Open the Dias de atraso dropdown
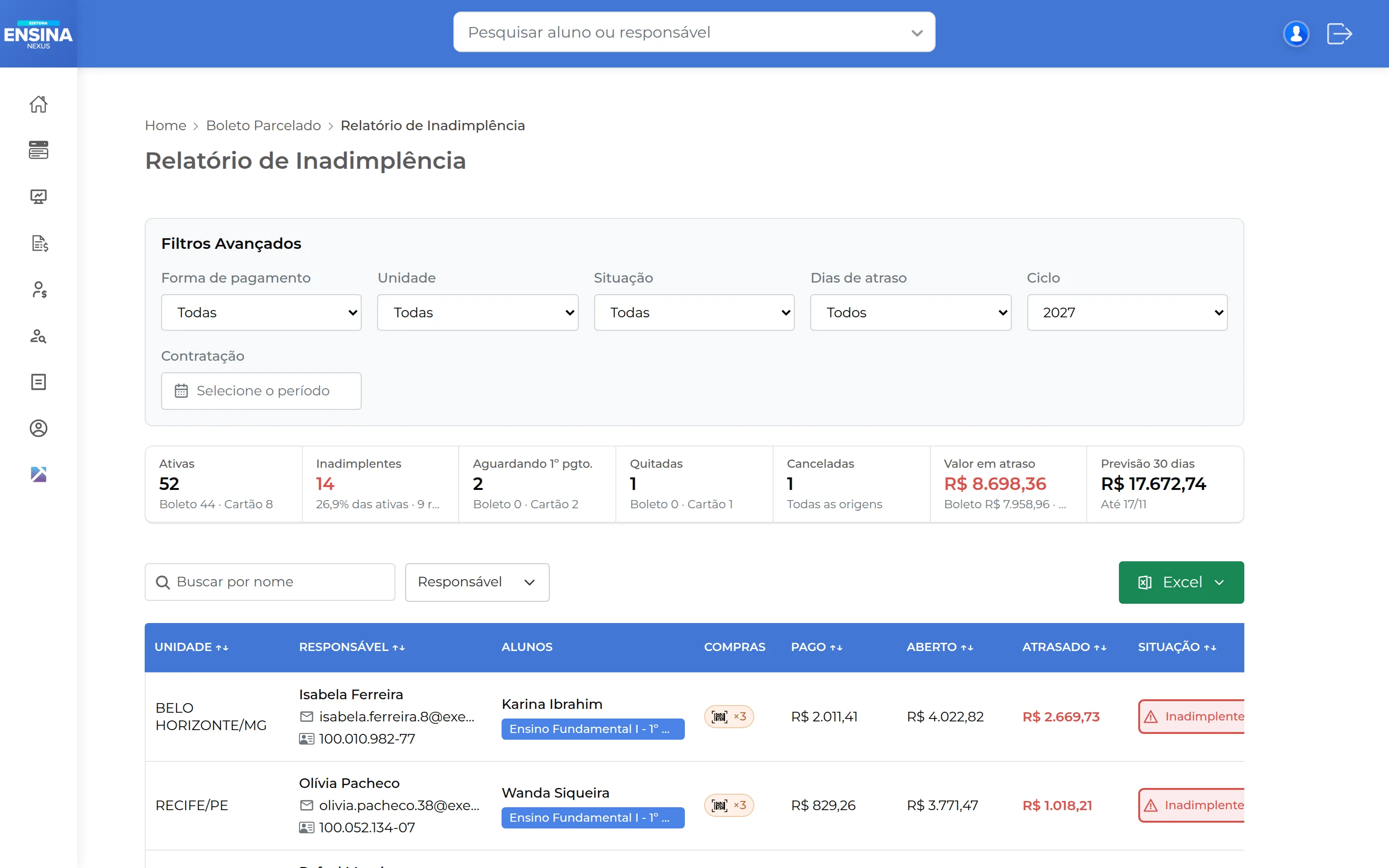The image size is (1389, 868). (x=910, y=312)
